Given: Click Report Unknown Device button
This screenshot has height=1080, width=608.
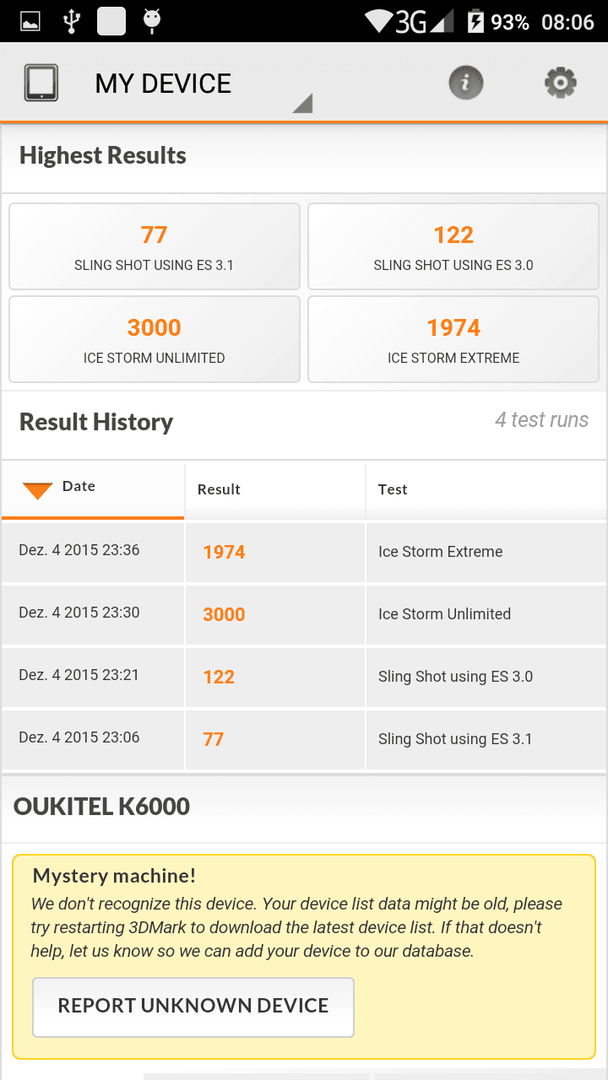Looking at the screenshot, I should click(193, 1006).
